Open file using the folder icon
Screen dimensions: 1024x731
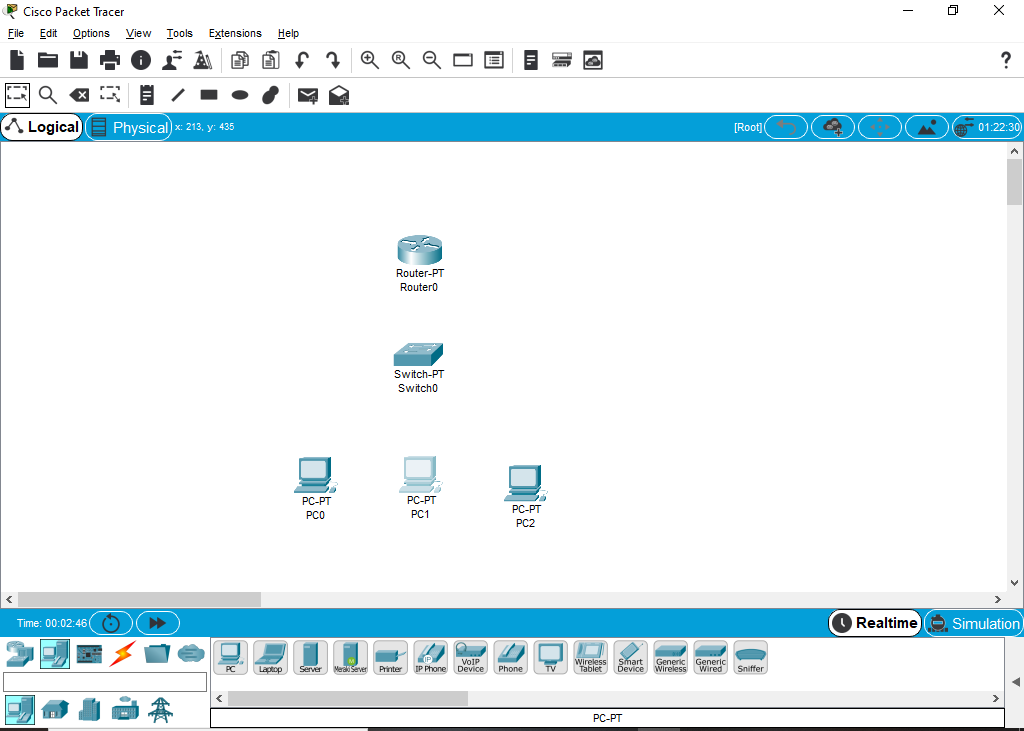pos(48,60)
